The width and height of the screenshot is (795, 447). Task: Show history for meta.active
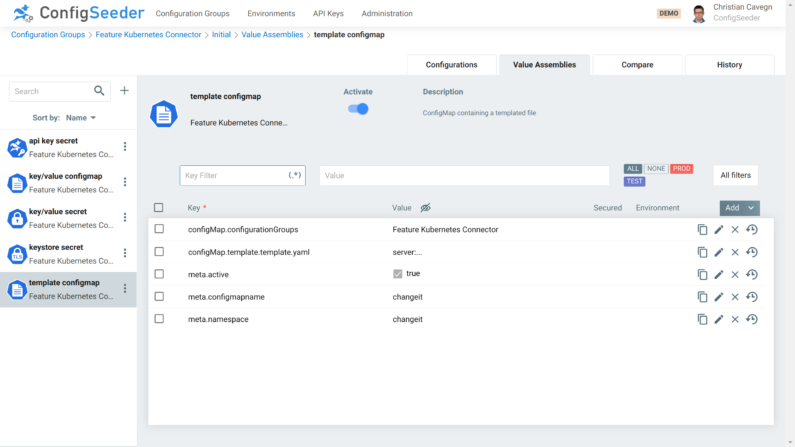pyautogui.click(x=752, y=274)
